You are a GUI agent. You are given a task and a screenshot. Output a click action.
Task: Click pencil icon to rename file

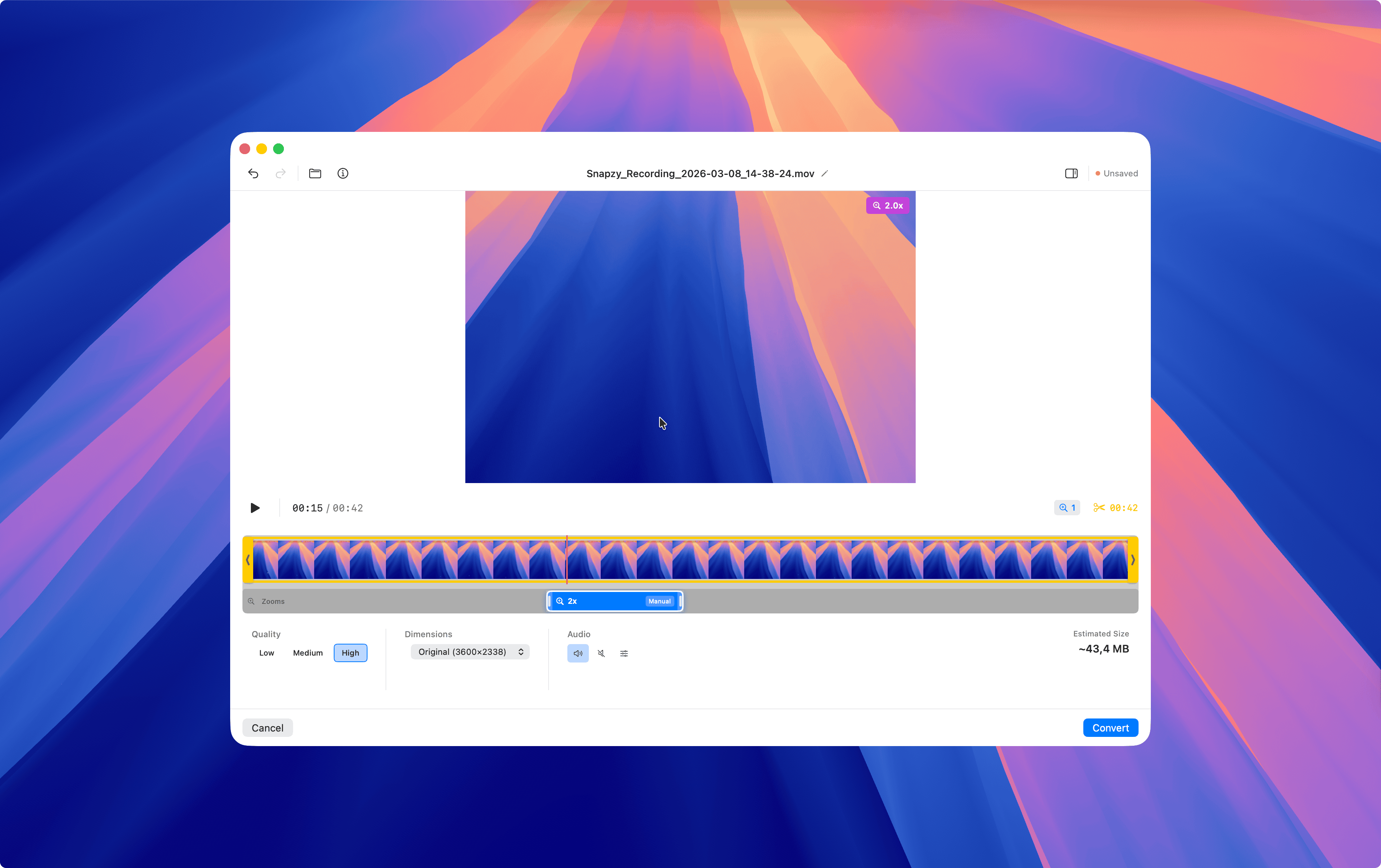pos(825,173)
